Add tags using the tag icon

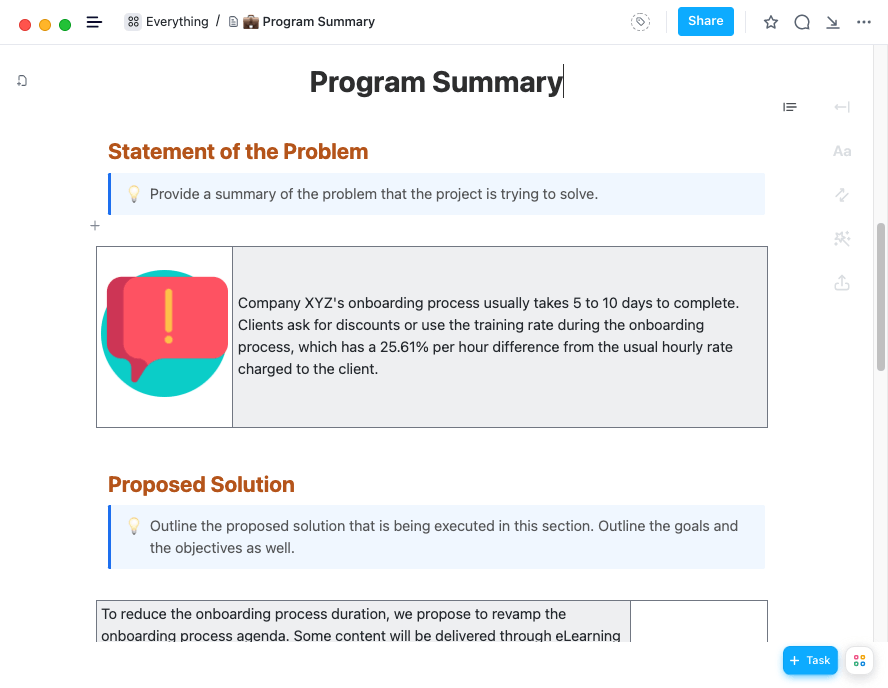(x=640, y=22)
